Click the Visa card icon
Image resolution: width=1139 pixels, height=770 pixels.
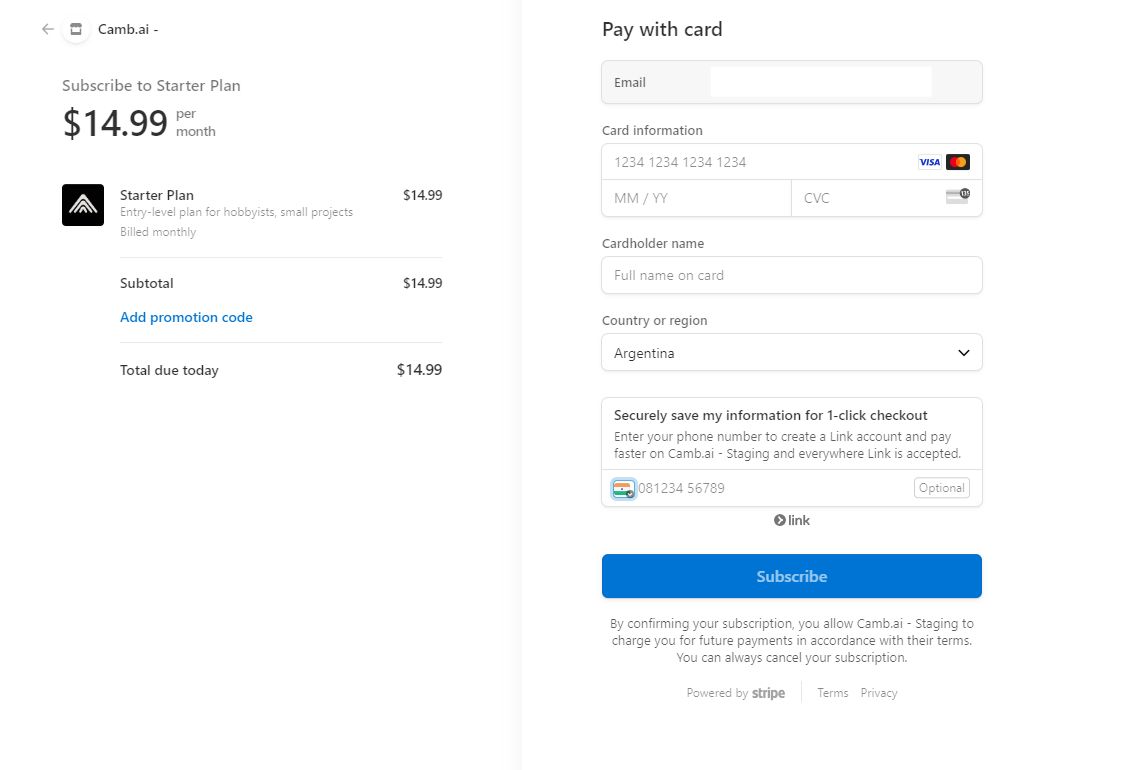pyautogui.click(x=930, y=162)
